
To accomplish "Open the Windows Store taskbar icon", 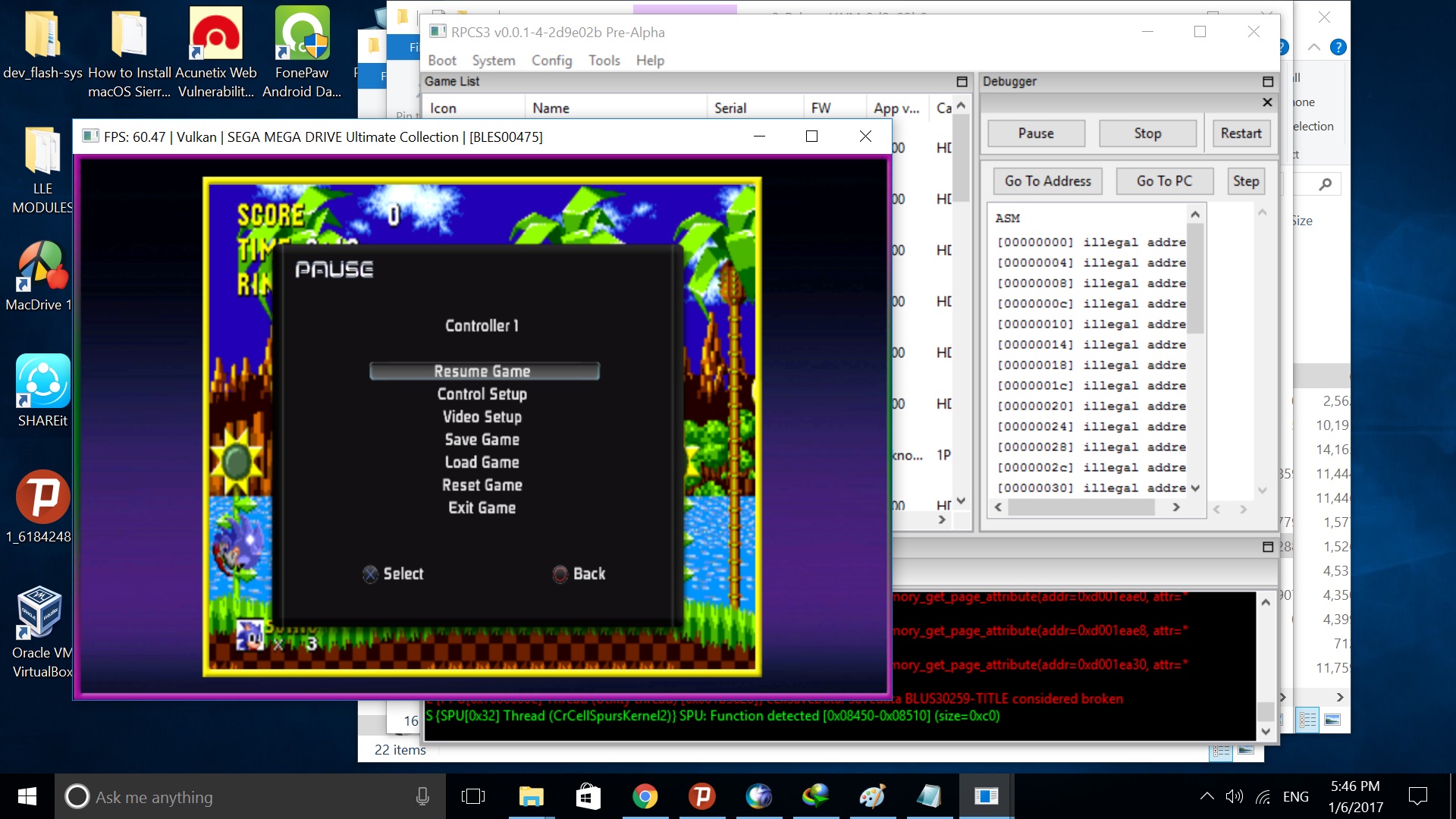I will point(588,796).
